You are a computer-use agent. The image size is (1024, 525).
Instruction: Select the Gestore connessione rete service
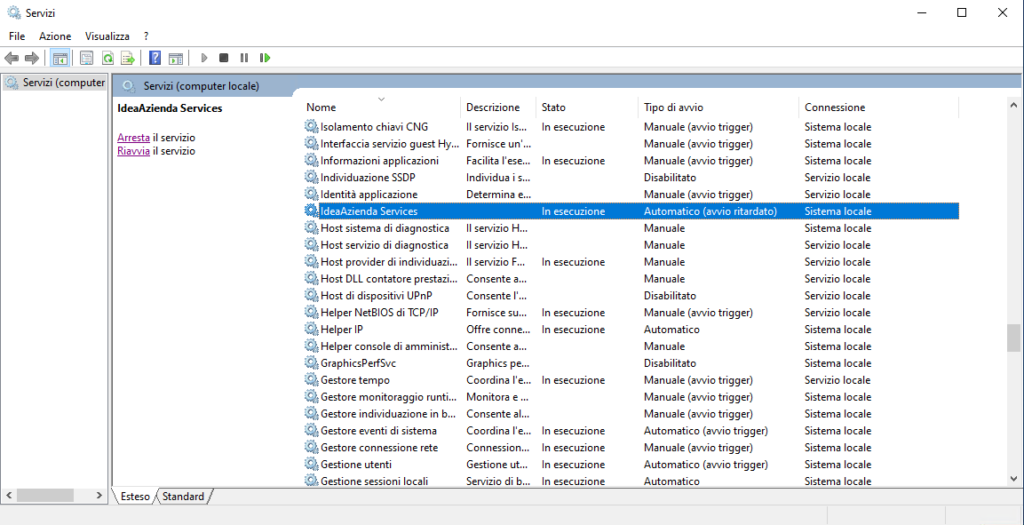pos(631,448)
